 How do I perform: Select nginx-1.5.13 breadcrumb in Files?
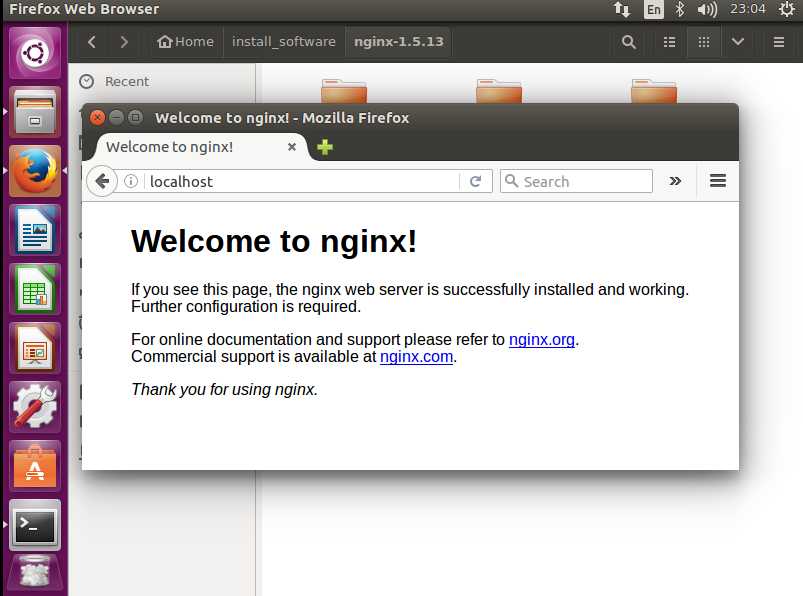click(398, 41)
